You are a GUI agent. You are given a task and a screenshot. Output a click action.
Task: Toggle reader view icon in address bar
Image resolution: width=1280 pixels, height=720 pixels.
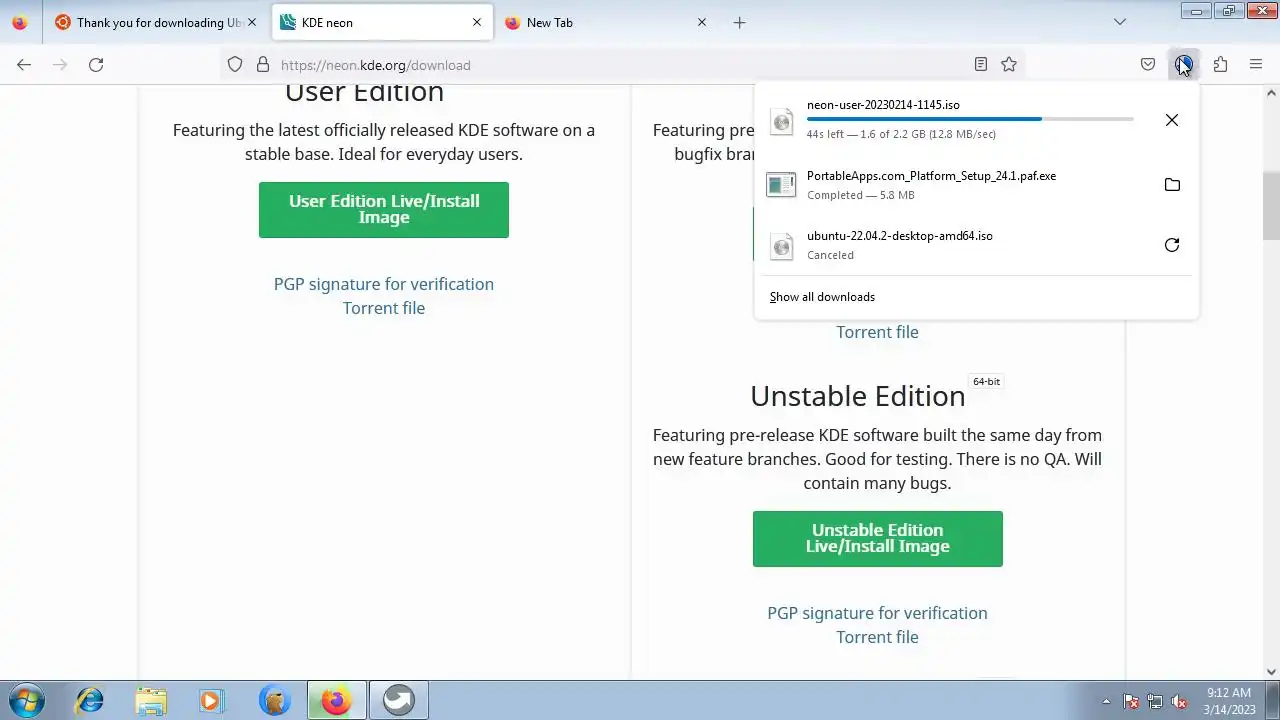coord(981,65)
